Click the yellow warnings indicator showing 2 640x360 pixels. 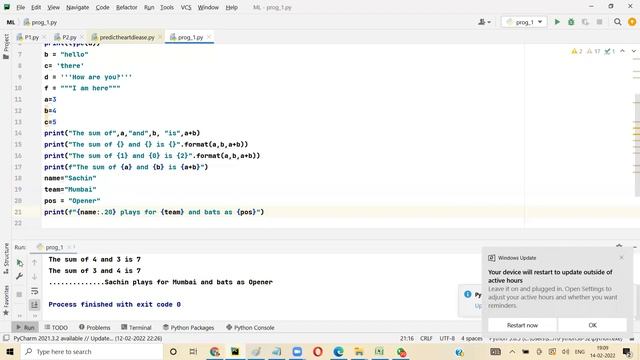(577, 51)
